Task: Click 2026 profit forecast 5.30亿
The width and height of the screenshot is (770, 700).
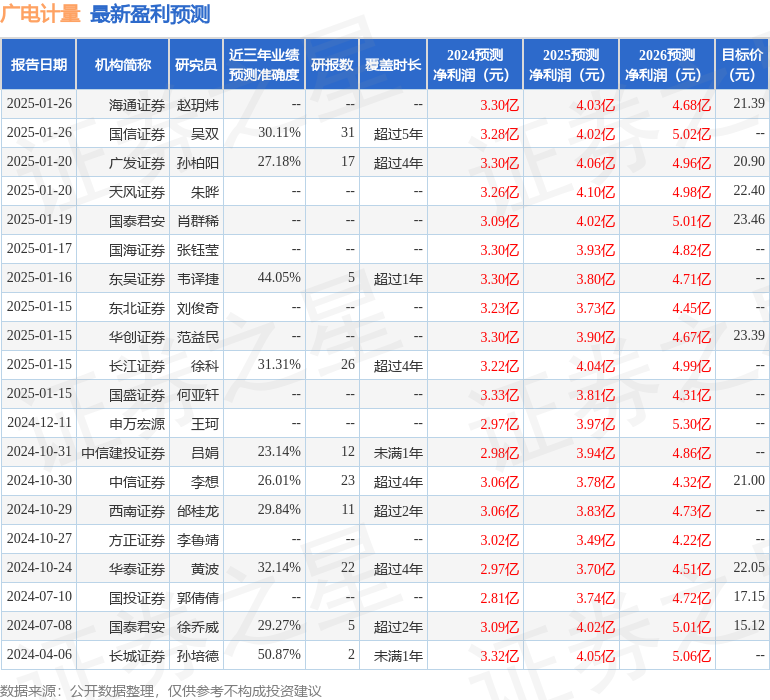Action: point(691,424)
